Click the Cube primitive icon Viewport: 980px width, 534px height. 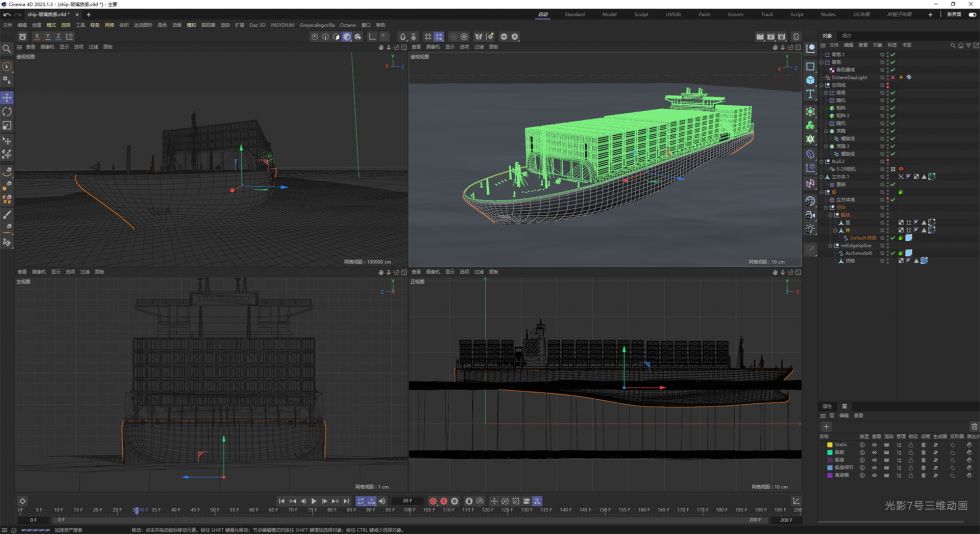pos(810,80)
